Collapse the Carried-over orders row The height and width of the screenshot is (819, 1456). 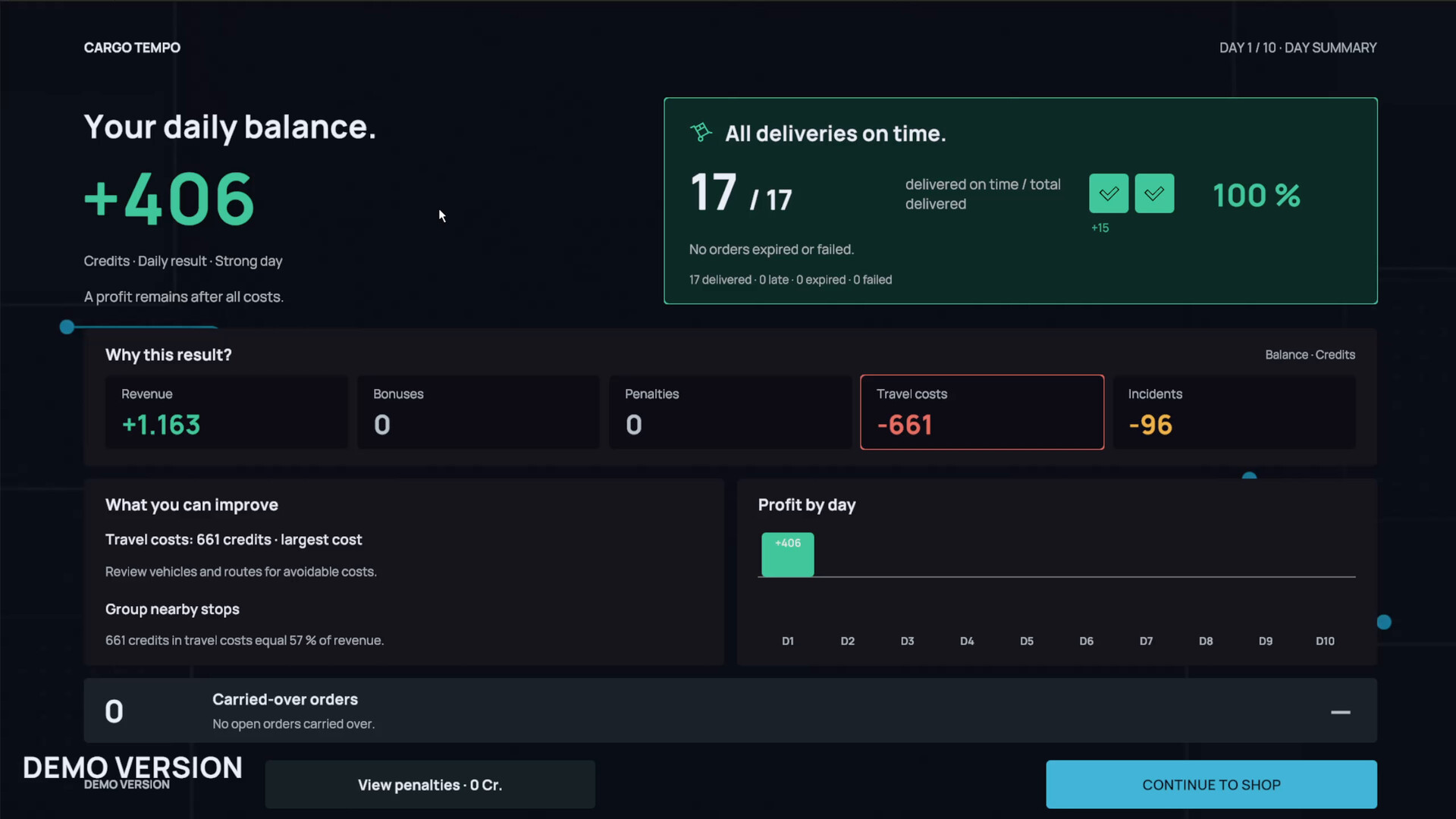[x=1340, y=712]
